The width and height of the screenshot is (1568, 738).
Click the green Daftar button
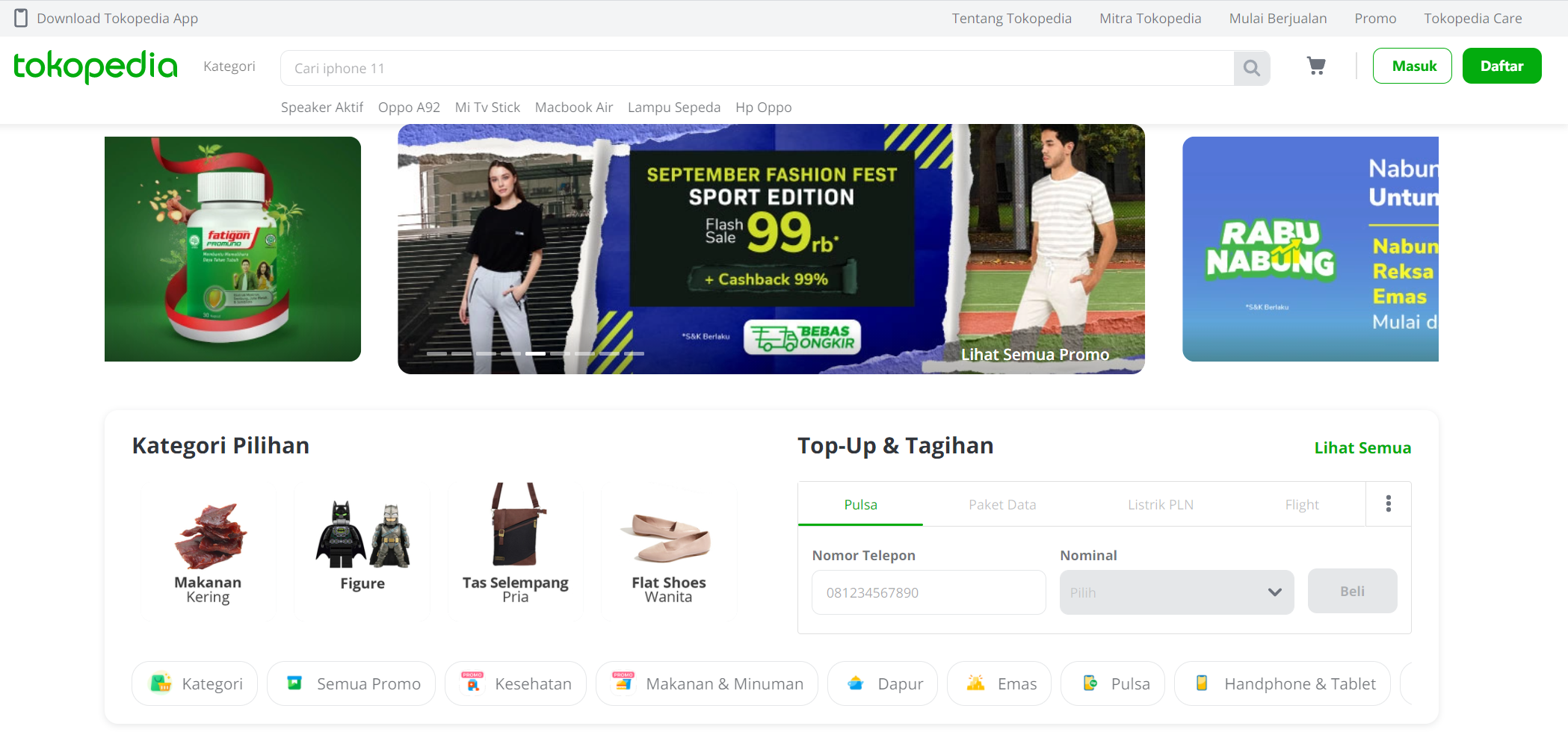[1502, 66]
